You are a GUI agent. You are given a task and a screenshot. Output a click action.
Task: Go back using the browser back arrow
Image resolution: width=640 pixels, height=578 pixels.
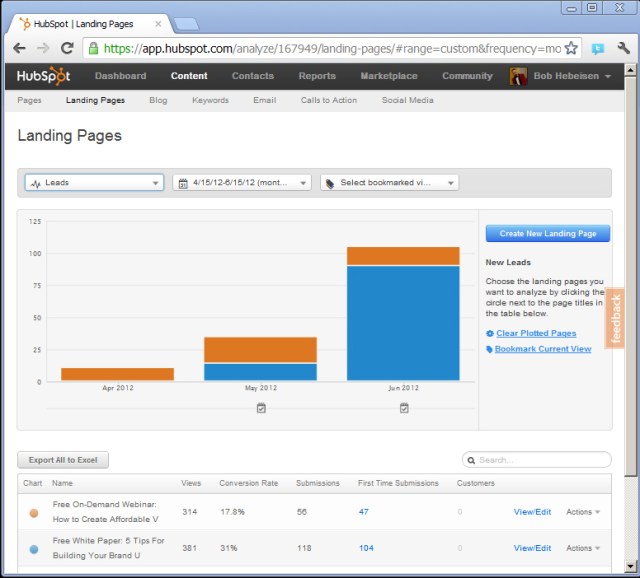[19, 47]
